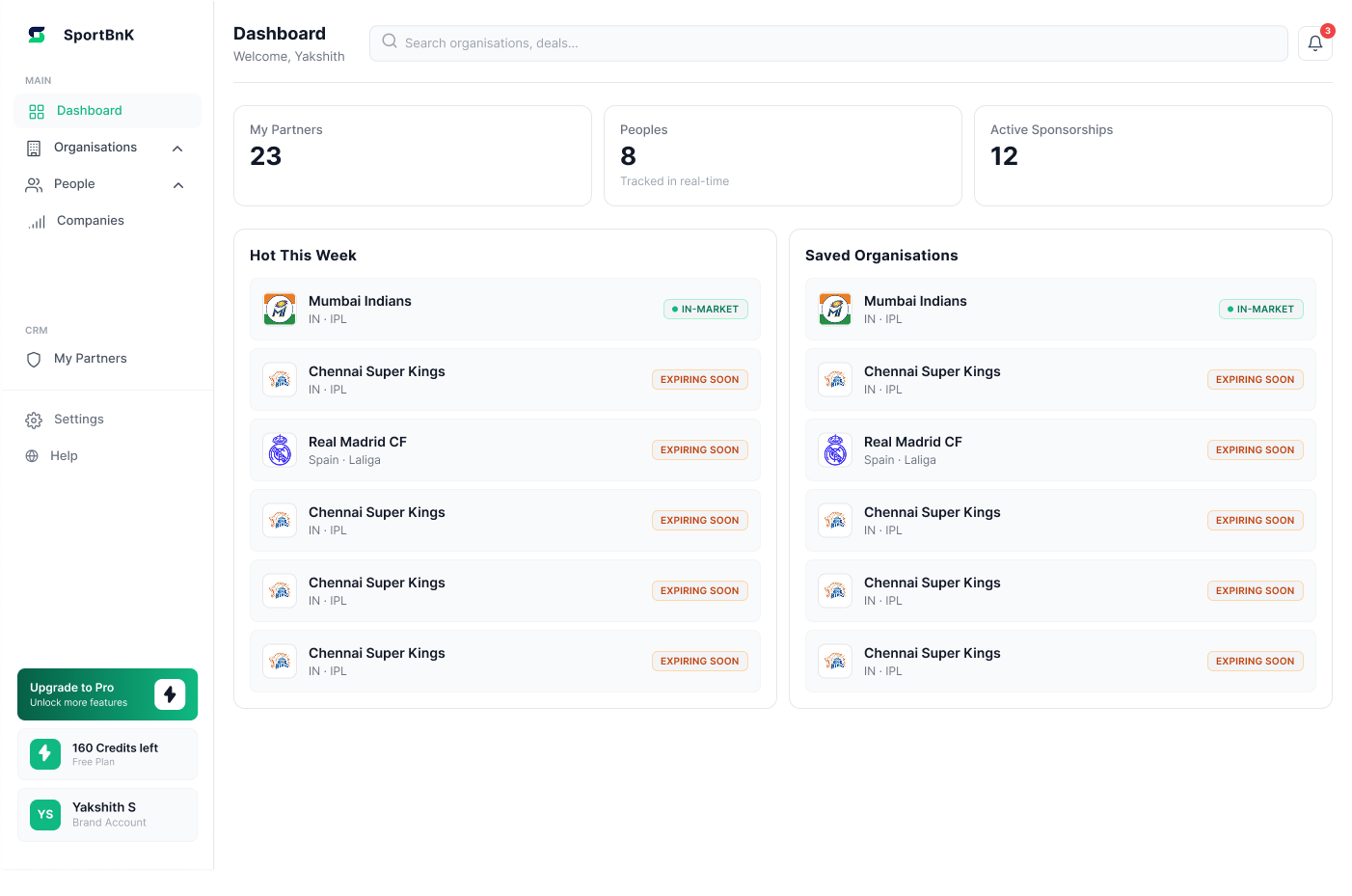Click Real Madrid's EXPIRING SOON badge in Hot This Week
The image size is (1352, 896).
click(700, 450)
